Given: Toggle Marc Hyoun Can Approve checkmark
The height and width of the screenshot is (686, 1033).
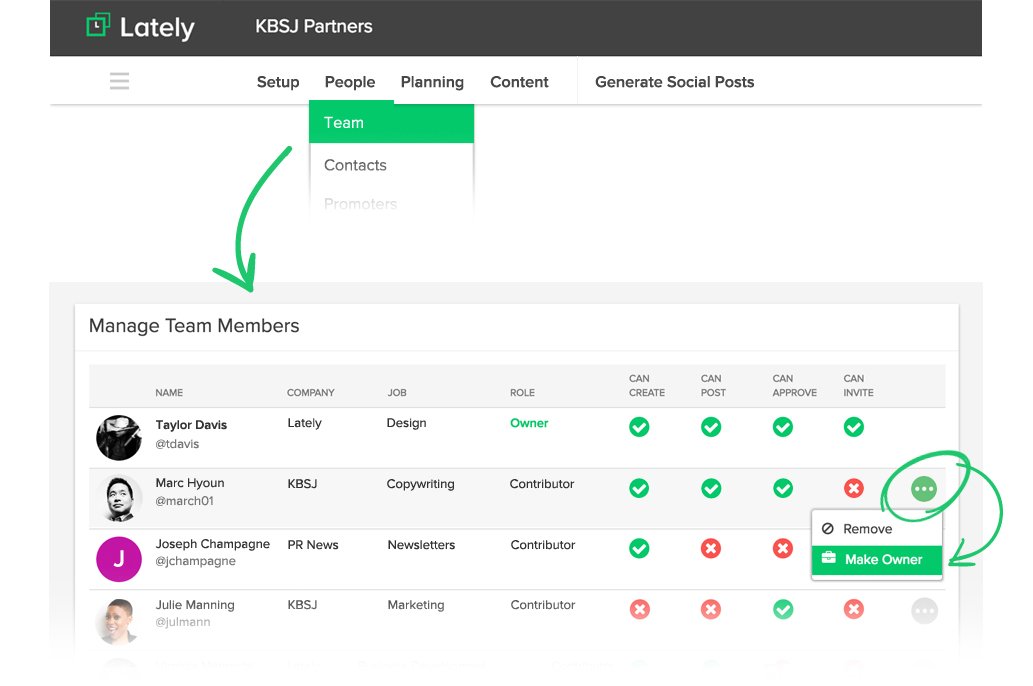Looking at the screenshot, I should pos(783,488).
